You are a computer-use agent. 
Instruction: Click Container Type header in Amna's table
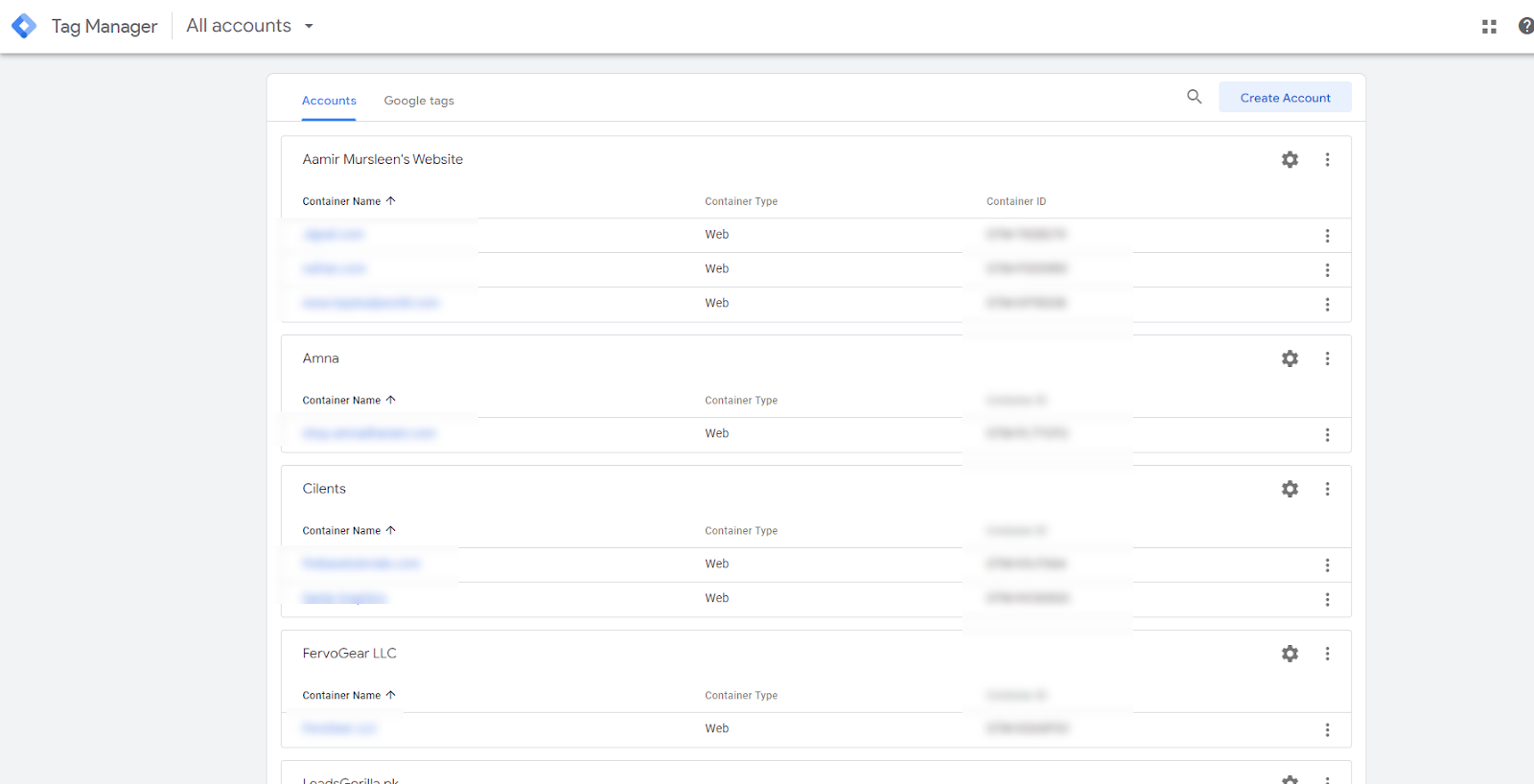(x=741, y=402)
